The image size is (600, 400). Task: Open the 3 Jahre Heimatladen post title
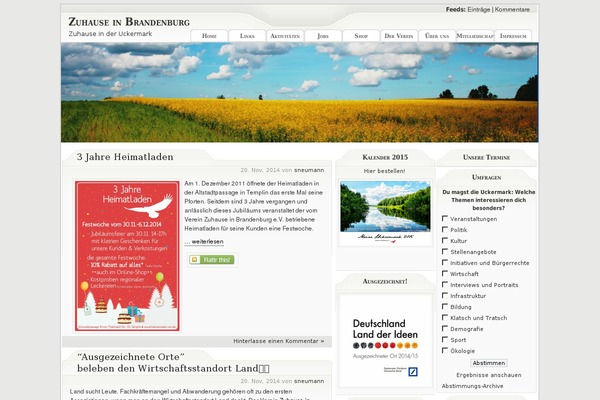point(125,157)
